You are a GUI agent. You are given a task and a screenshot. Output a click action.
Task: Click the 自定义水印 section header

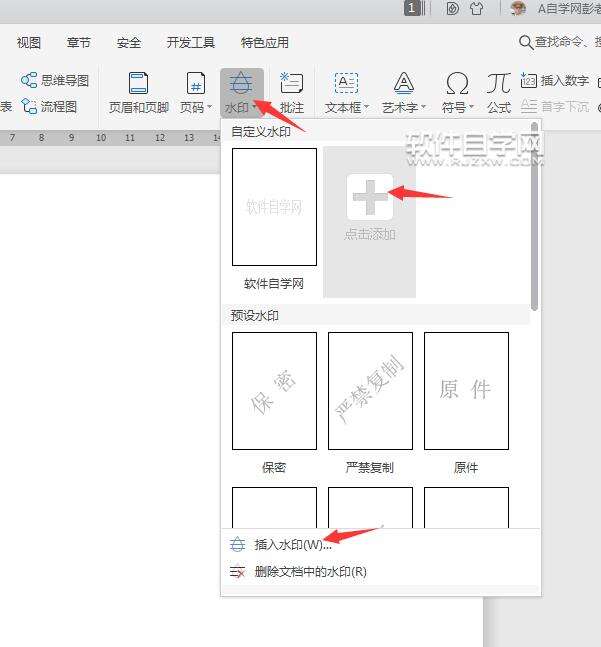(261, 132)
